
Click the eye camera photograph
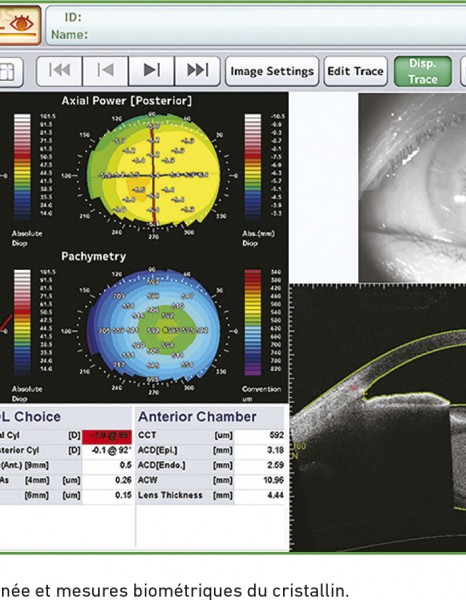[412, 188]
